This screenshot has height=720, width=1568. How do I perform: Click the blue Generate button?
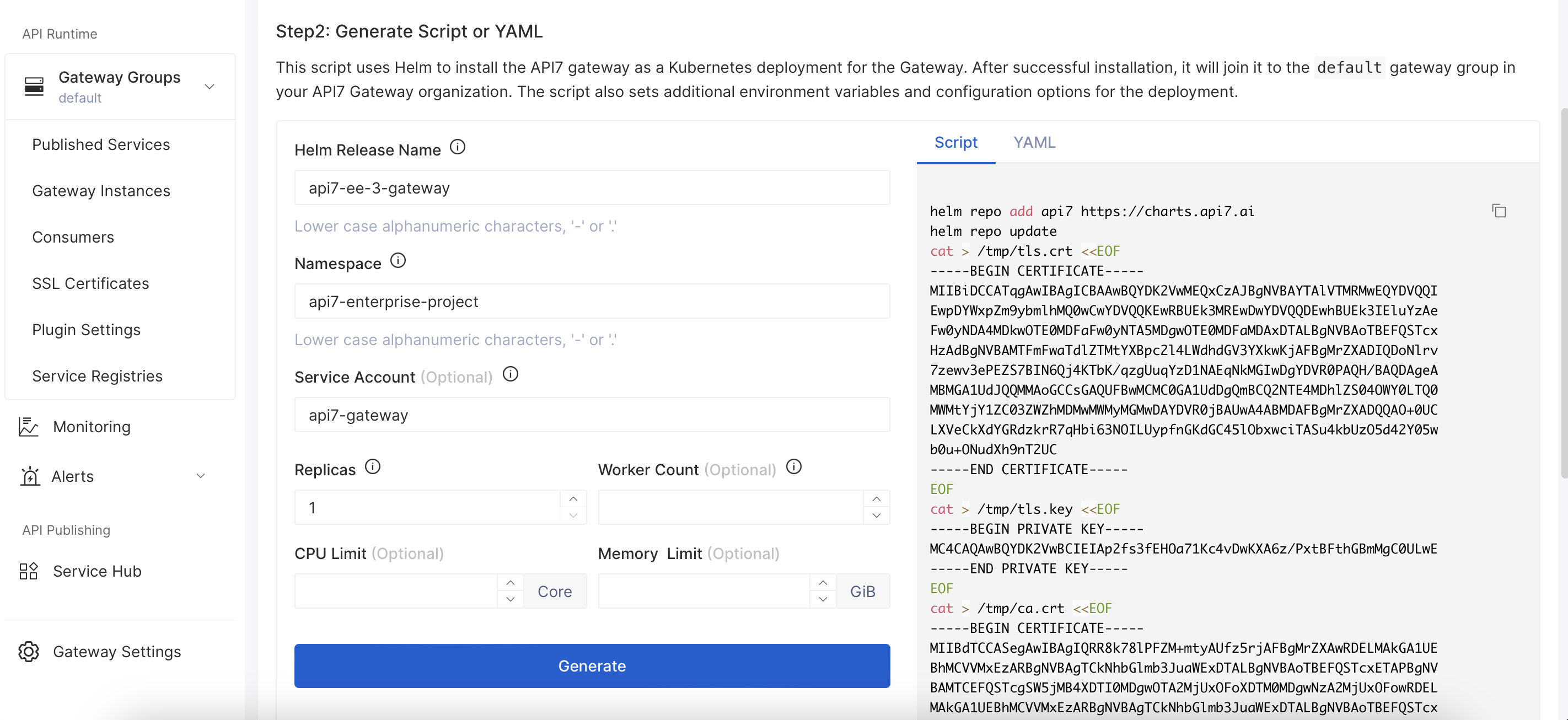[592, 666]
